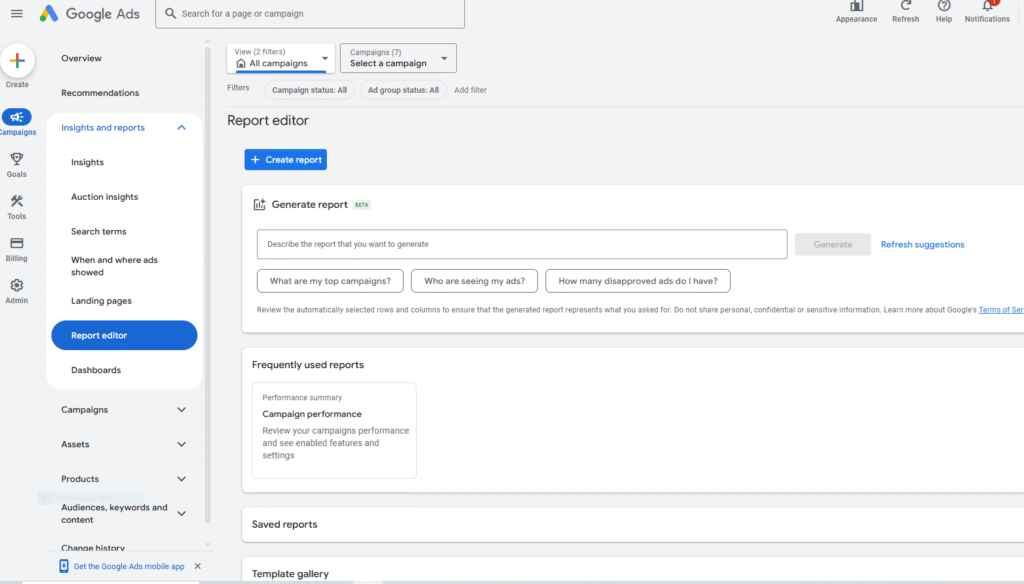
Task: Open Change history
Action: [x=93, y=548]
